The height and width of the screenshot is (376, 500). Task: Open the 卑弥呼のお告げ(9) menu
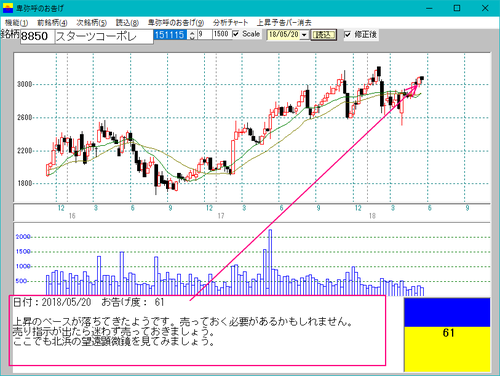[x=176, y=23]
